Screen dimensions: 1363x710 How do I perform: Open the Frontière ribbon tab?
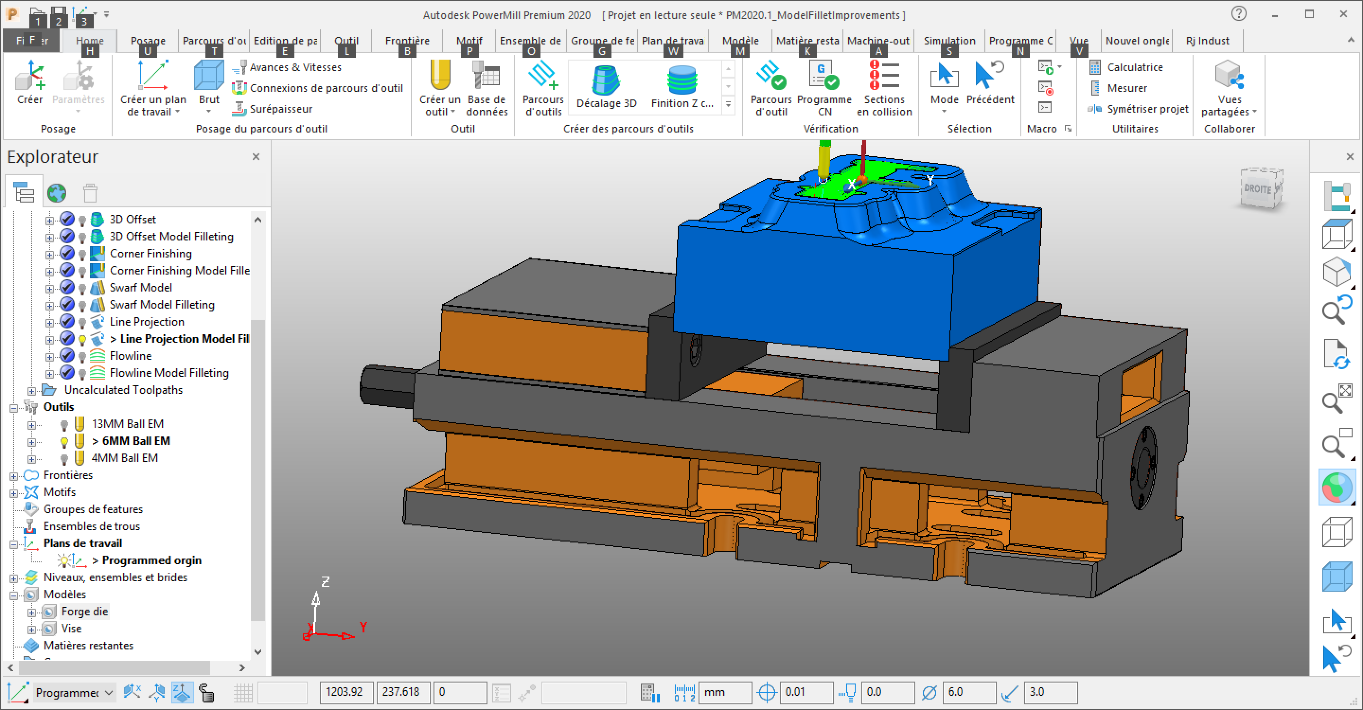pos(407,41)
